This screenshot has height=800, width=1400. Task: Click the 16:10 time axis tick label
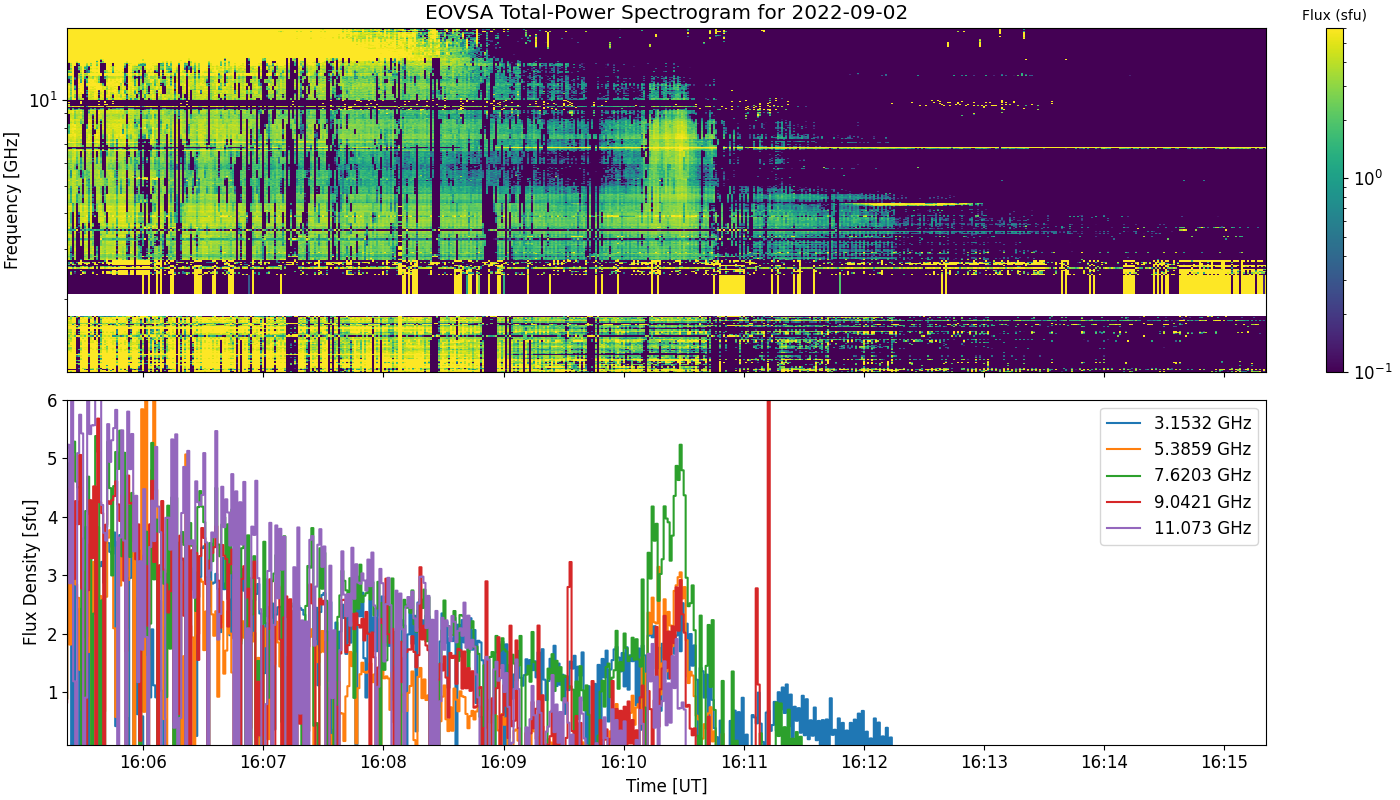point(624,762)
